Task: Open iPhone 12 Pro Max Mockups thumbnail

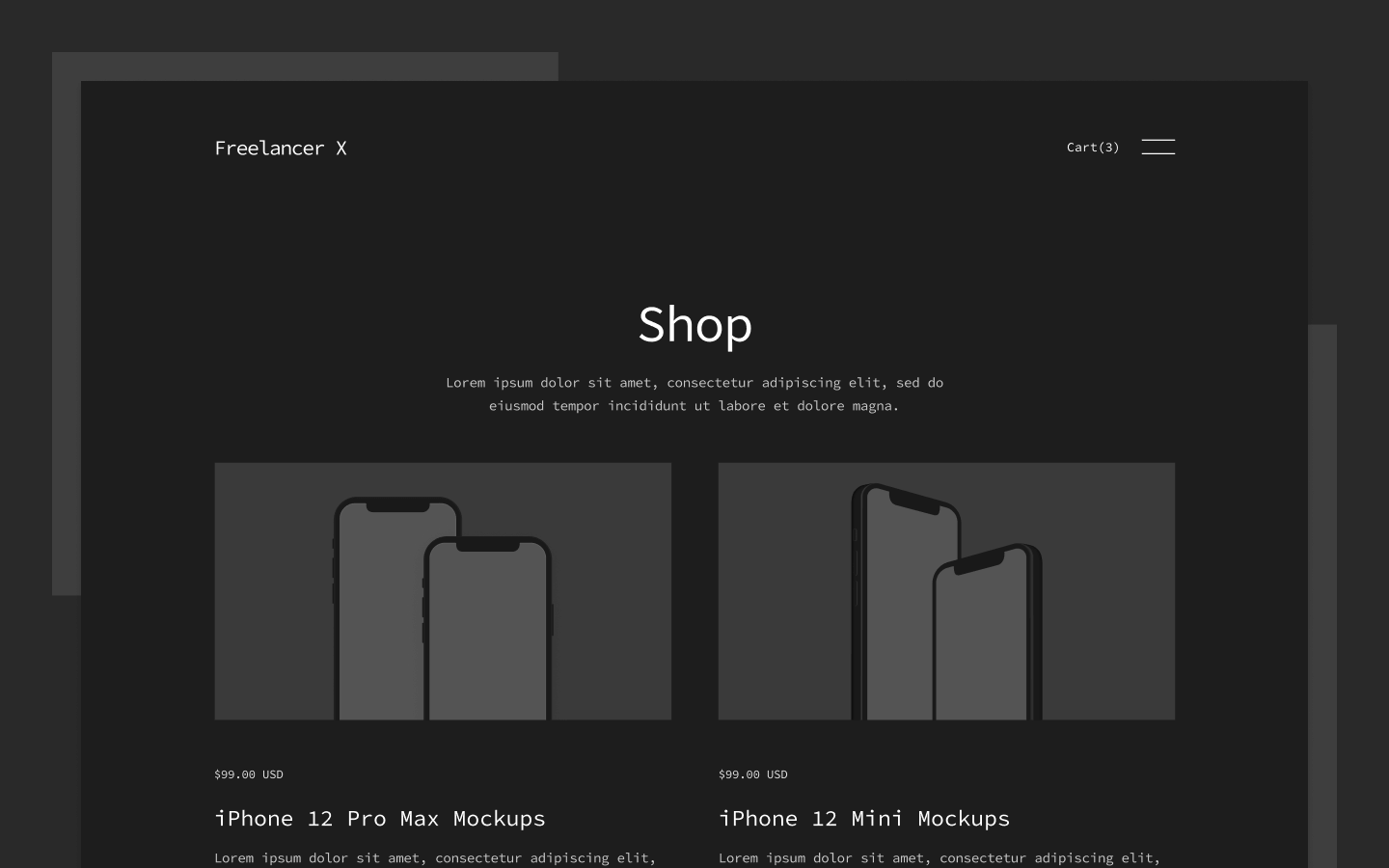Action: 443,591
